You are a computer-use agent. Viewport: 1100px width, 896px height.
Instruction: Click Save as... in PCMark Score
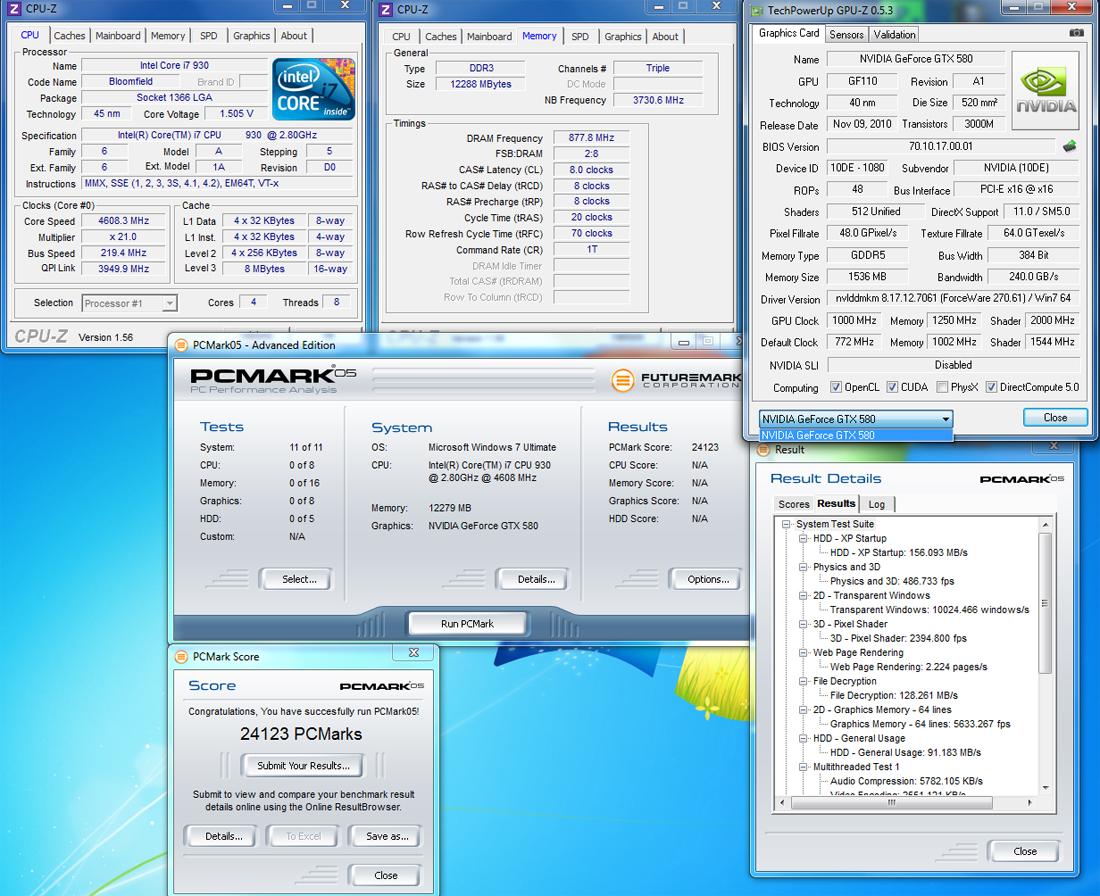point(387,836)
